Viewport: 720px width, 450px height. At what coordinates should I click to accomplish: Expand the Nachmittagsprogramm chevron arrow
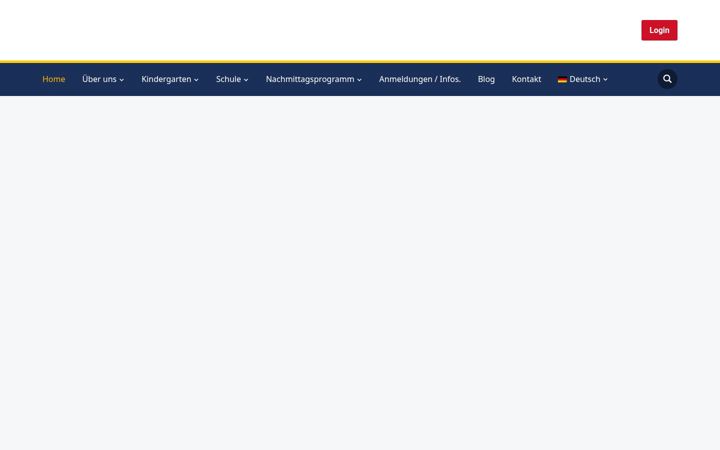point(359,80)
